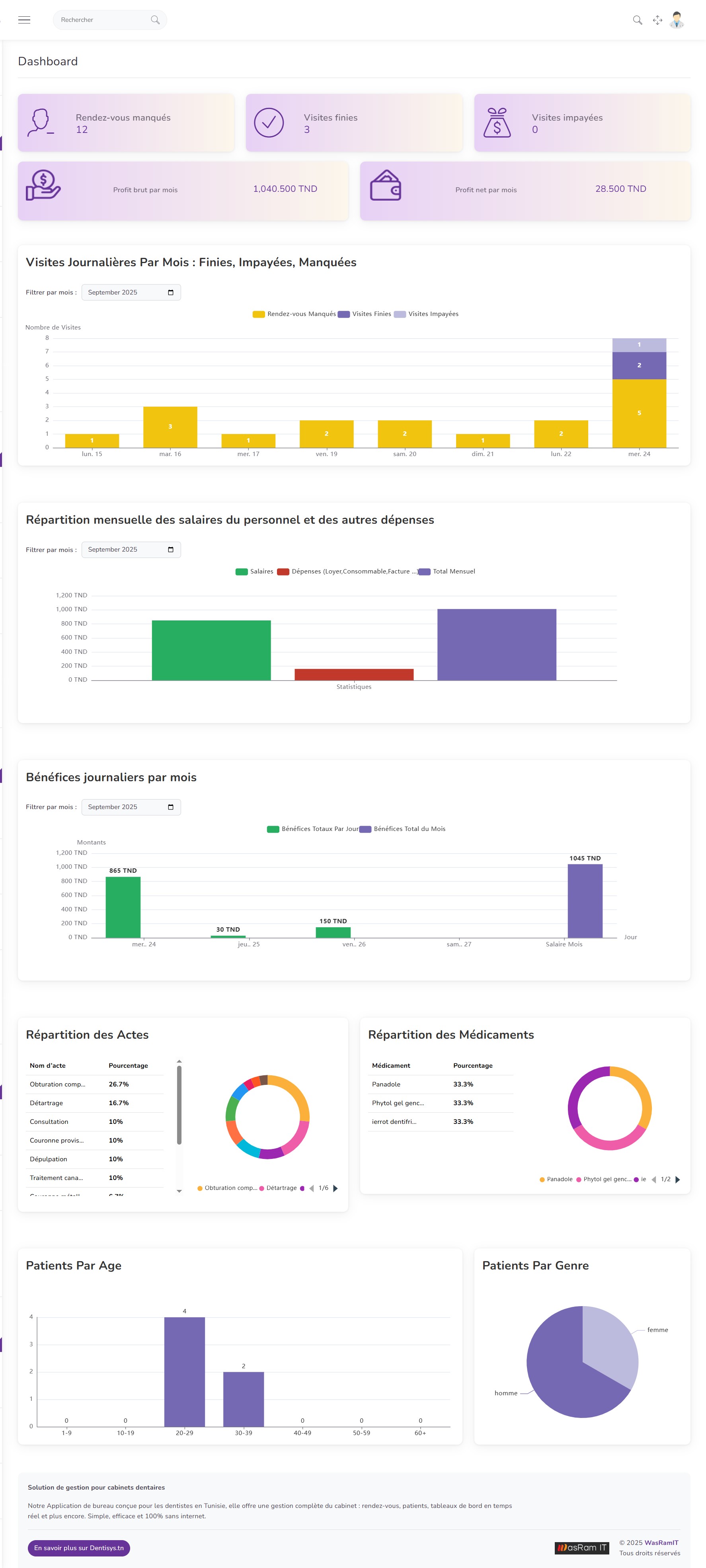Click the missed appointments person icon

coord(41,122)
